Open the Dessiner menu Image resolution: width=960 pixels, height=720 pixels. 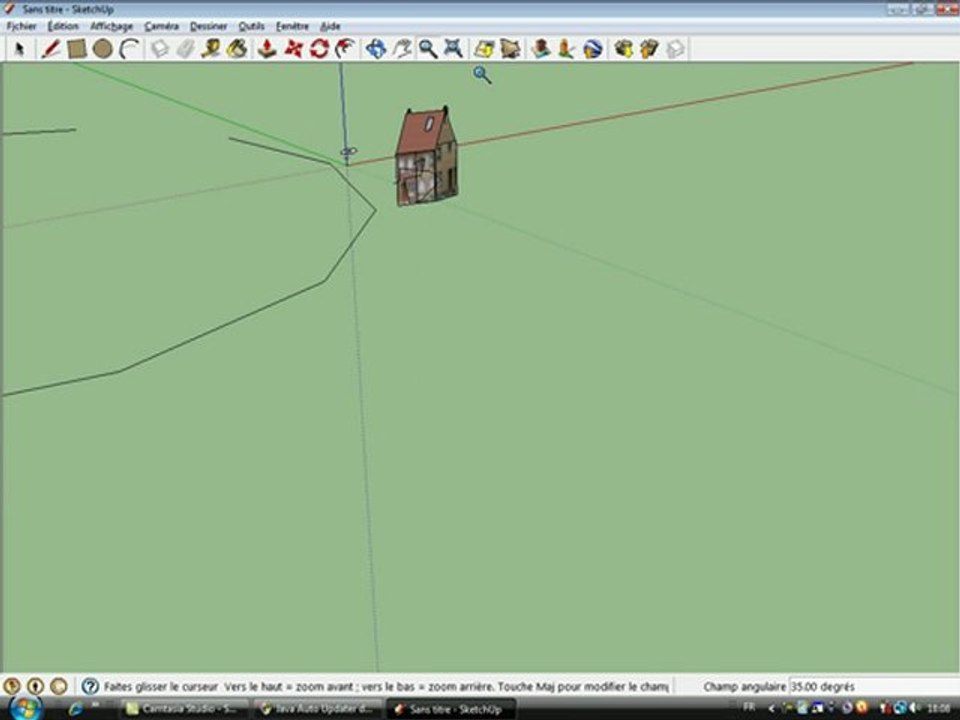[208, 26]
